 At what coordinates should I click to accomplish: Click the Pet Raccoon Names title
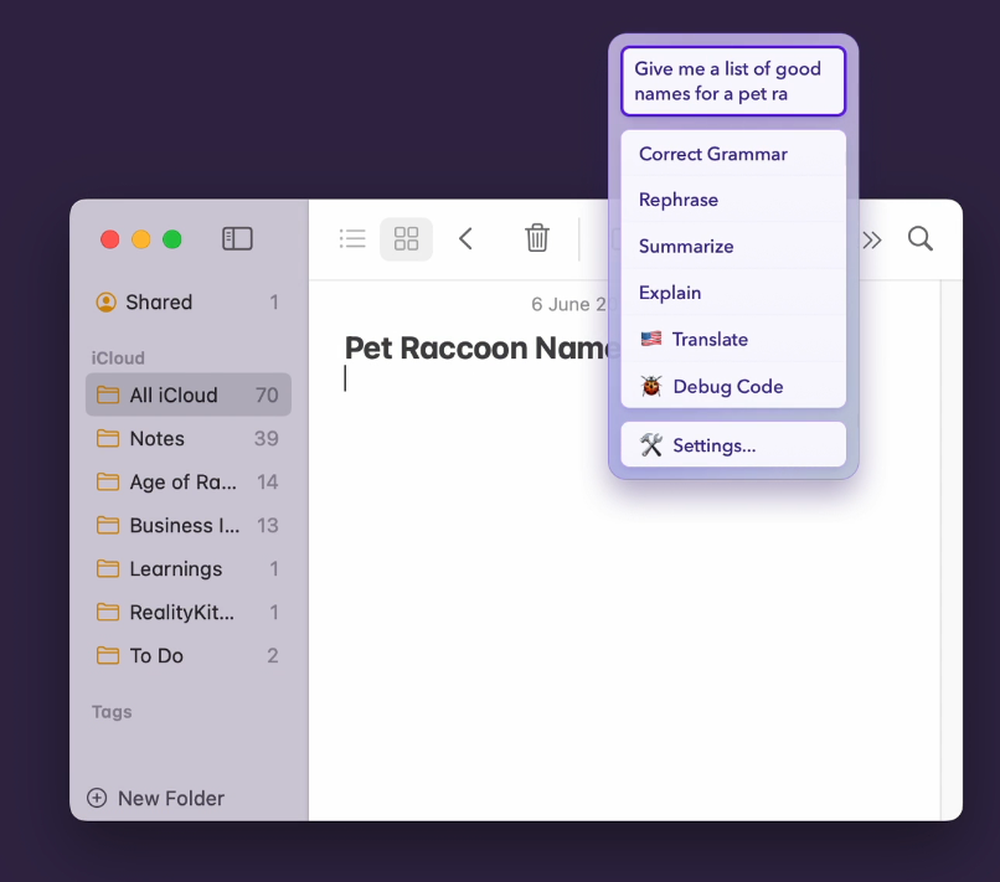pyautogui.click(x=482, y=348)
